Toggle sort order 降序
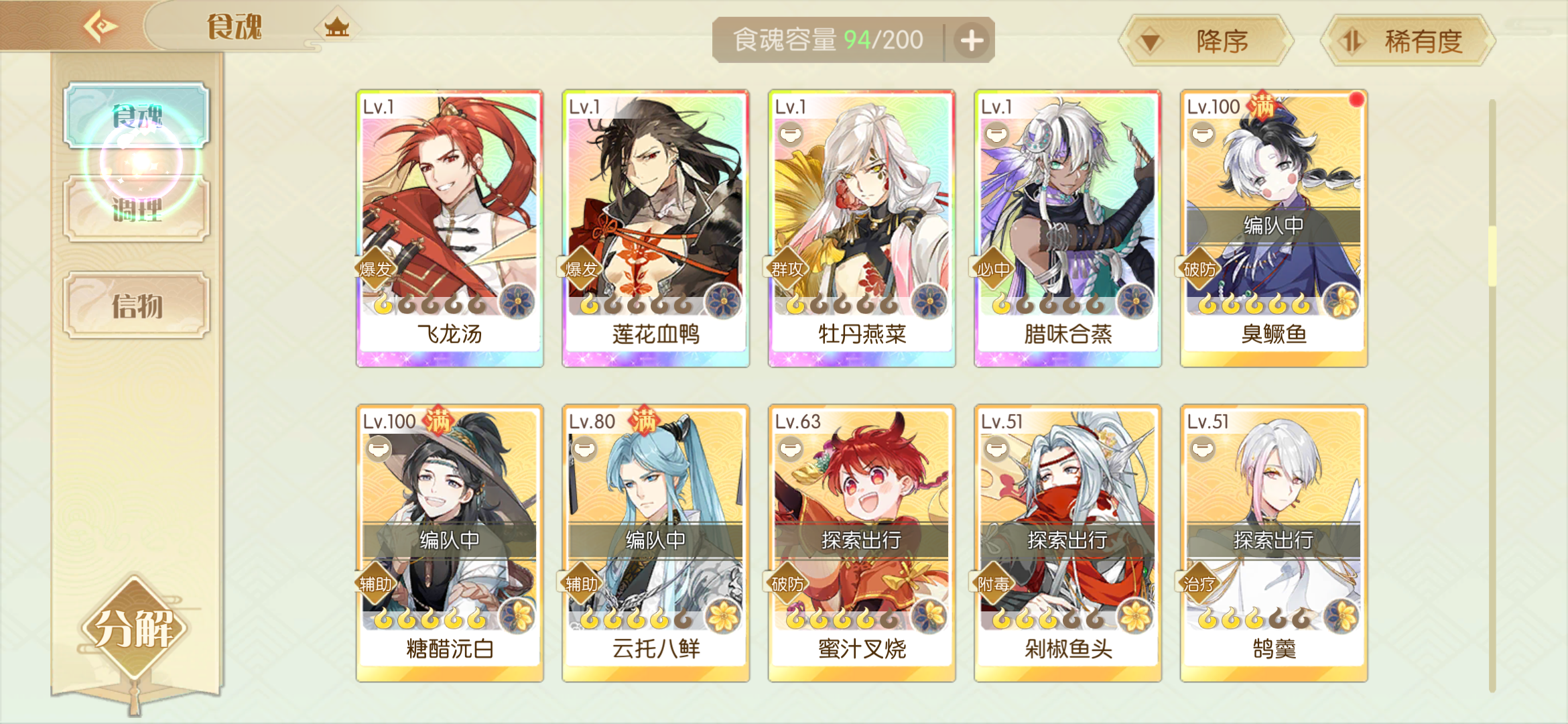Image resolution: width=1568 pixels, height=724 pixels. [x=1207, y=42]
